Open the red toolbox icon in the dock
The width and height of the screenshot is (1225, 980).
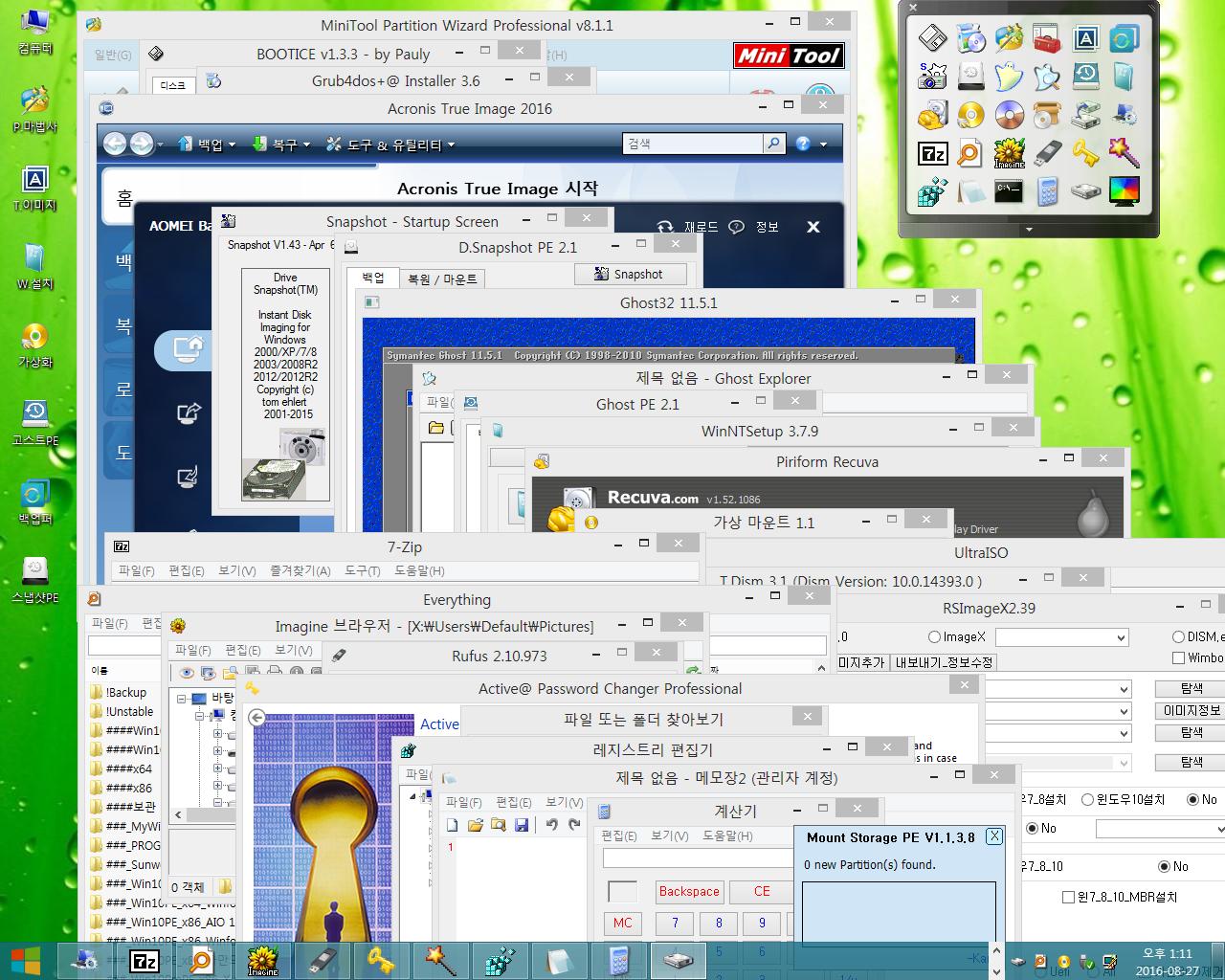pyautogui.click(x=1047, y=38)
